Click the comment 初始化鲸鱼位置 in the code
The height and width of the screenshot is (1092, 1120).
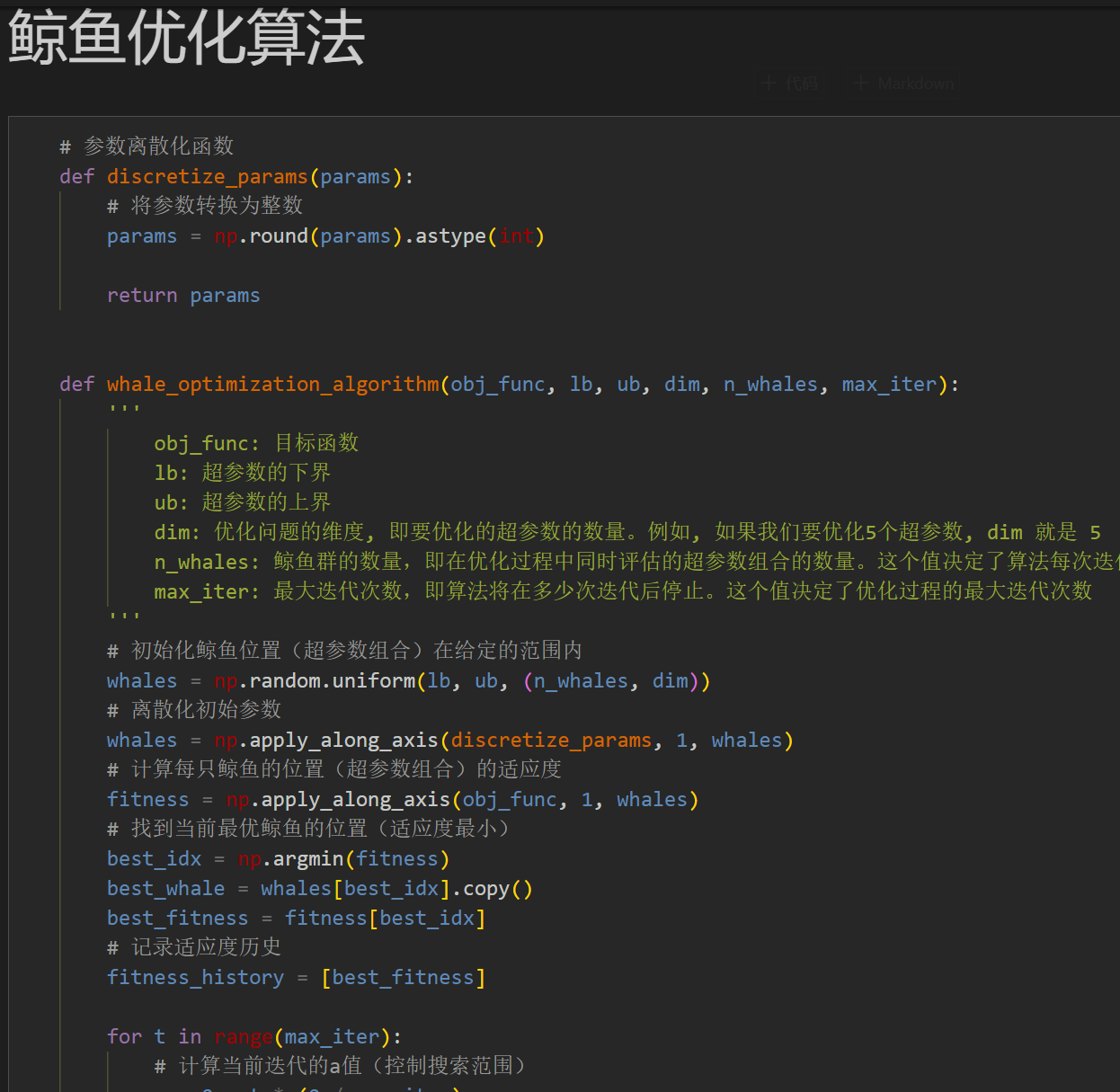(342, 650)
